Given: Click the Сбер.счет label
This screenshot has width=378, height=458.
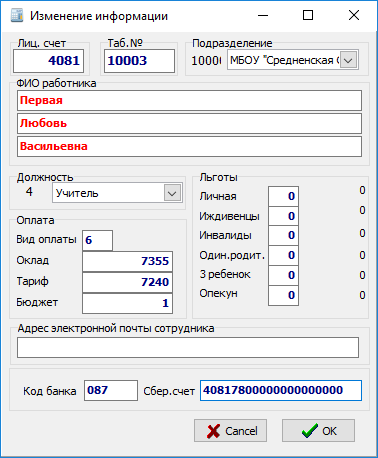Looking at the screenshot, I should coord(169,391).
